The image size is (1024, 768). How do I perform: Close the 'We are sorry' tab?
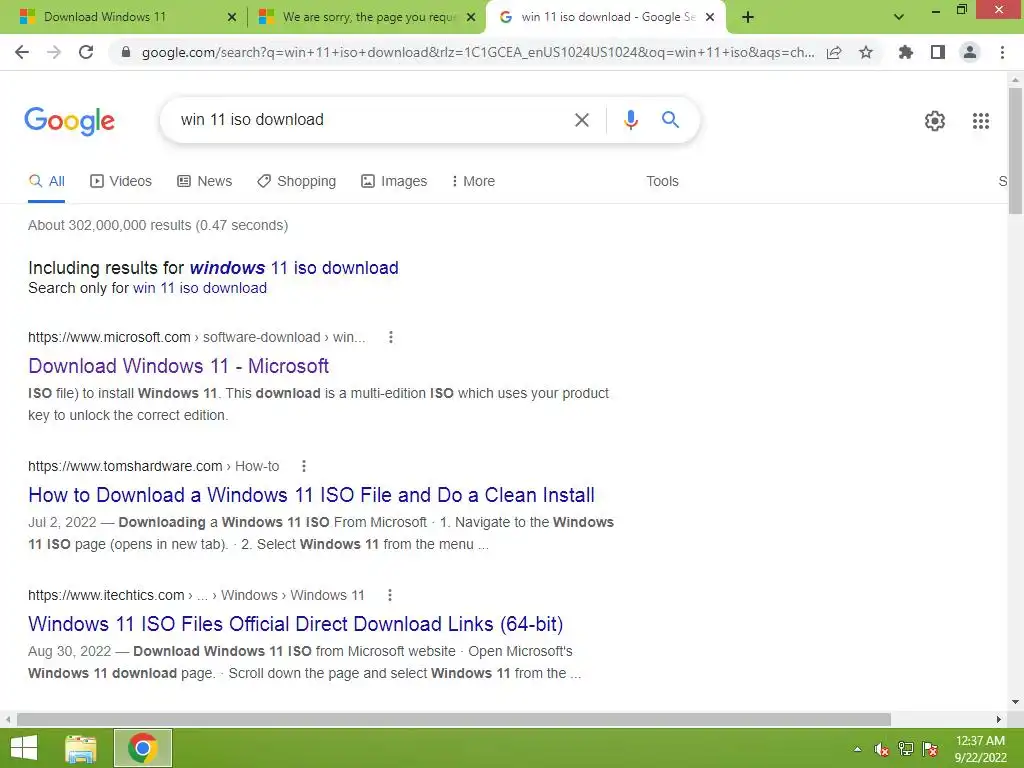[x=471, y=17]
